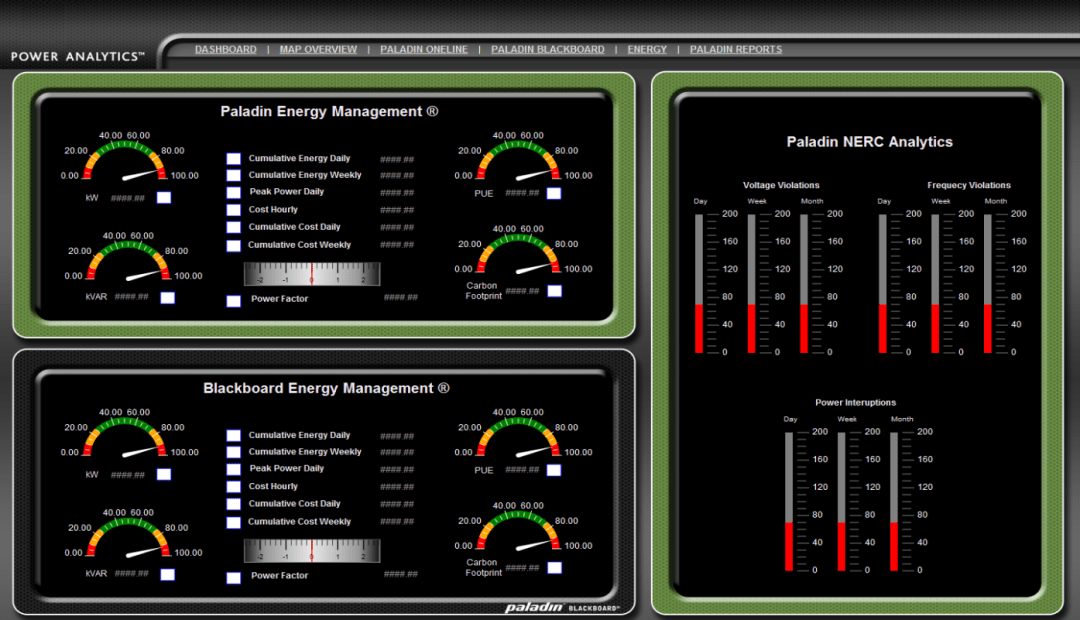
Task: Go to MAP OVERVIEW page
Action: click(318, 50)
